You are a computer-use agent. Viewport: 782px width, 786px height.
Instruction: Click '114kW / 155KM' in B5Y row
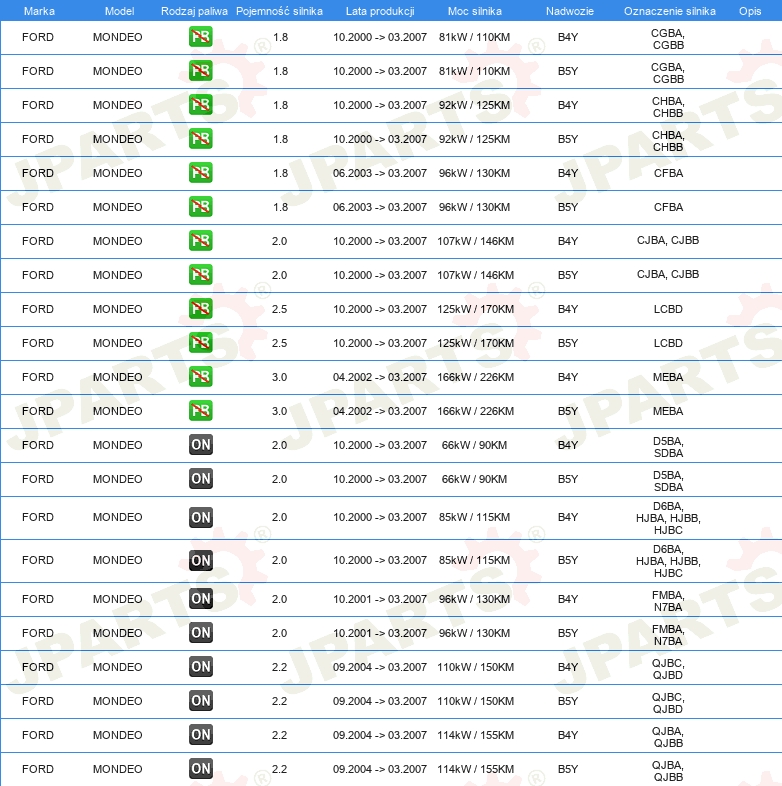pyautogui.click(x=475, y=769)
